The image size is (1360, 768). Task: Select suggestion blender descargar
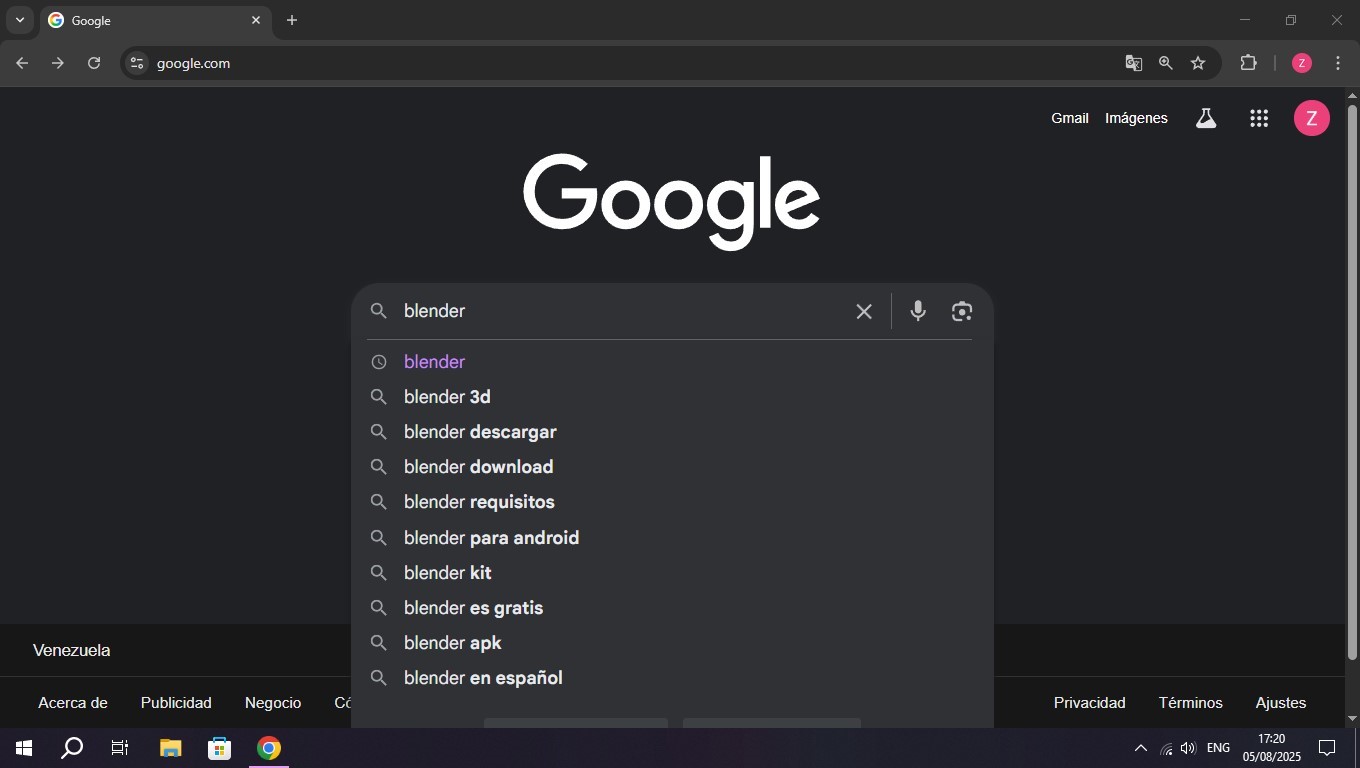(672, 432)
